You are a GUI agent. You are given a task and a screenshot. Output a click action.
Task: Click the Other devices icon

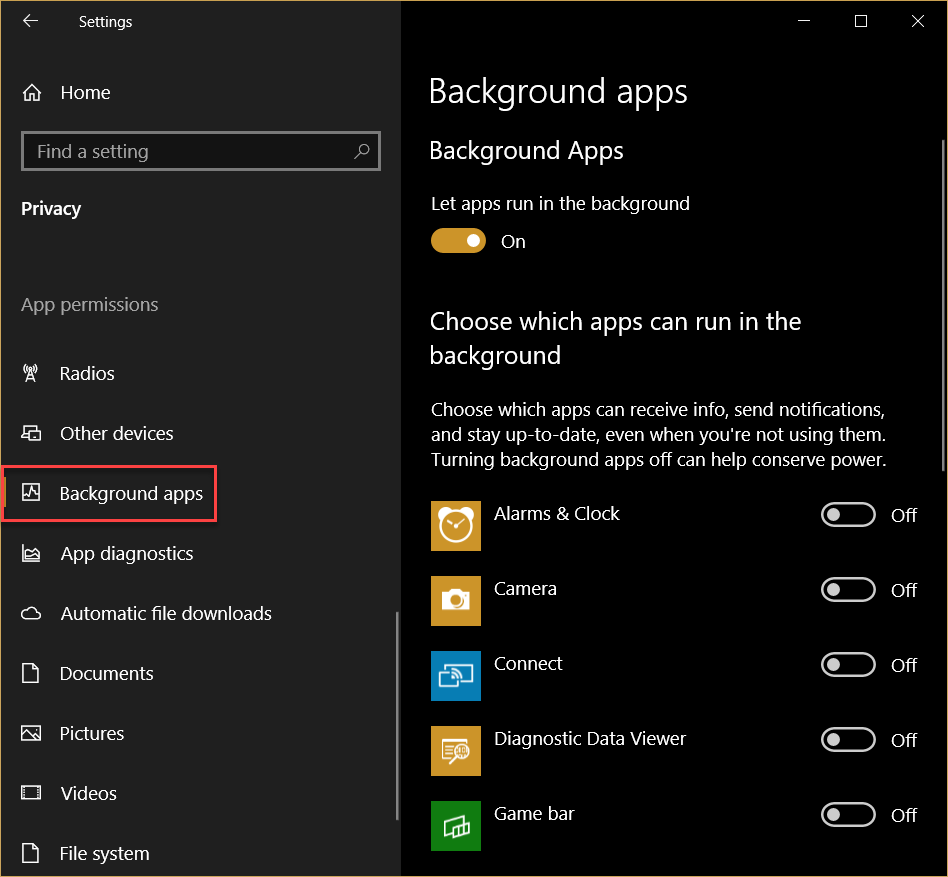[31, 433]
